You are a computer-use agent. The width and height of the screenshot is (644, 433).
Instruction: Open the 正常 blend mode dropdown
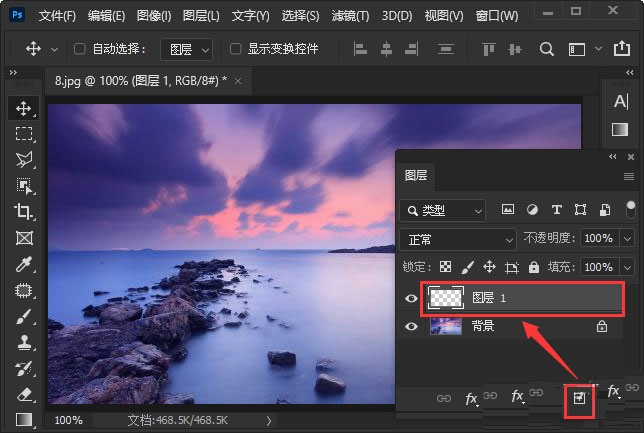(x=457, y=239)
